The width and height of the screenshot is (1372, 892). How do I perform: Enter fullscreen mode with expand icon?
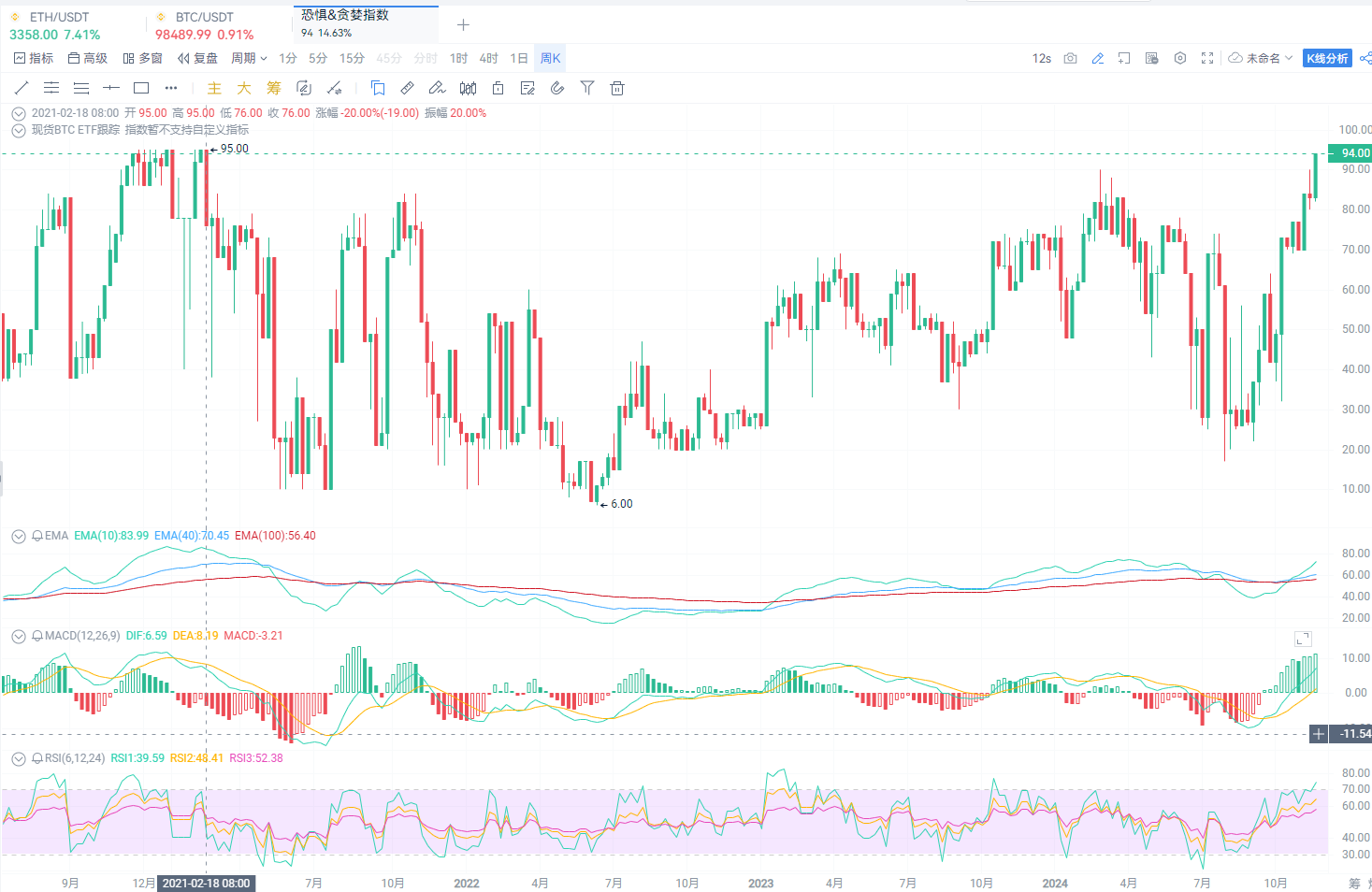click(1207, 58)
